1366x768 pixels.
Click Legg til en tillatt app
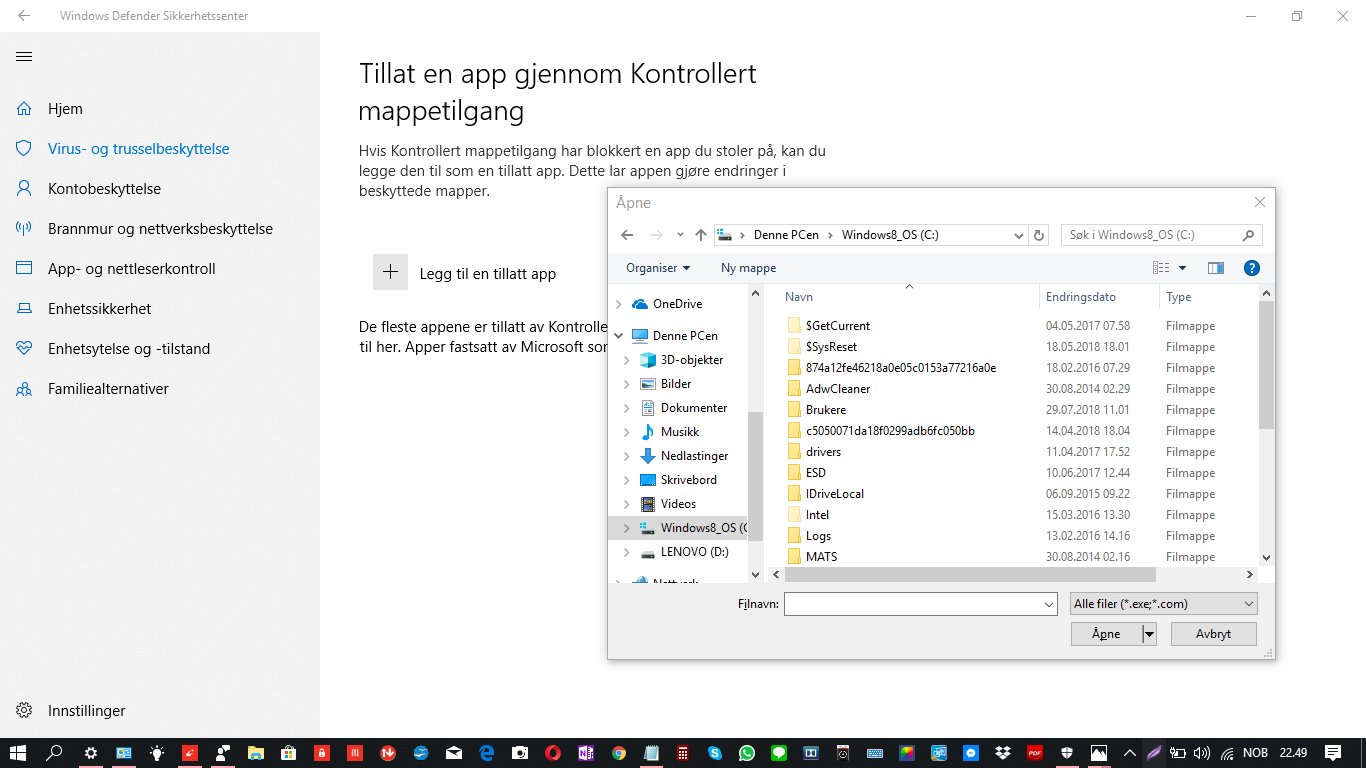coord(487,274)
